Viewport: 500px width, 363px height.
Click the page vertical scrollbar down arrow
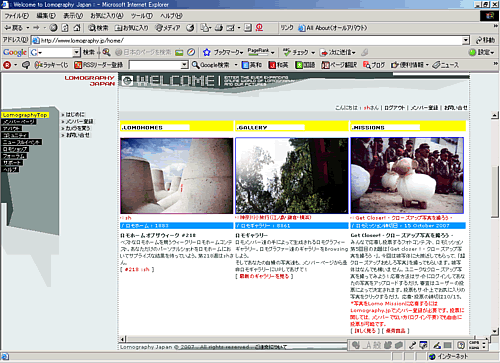(x=495, y=331)
